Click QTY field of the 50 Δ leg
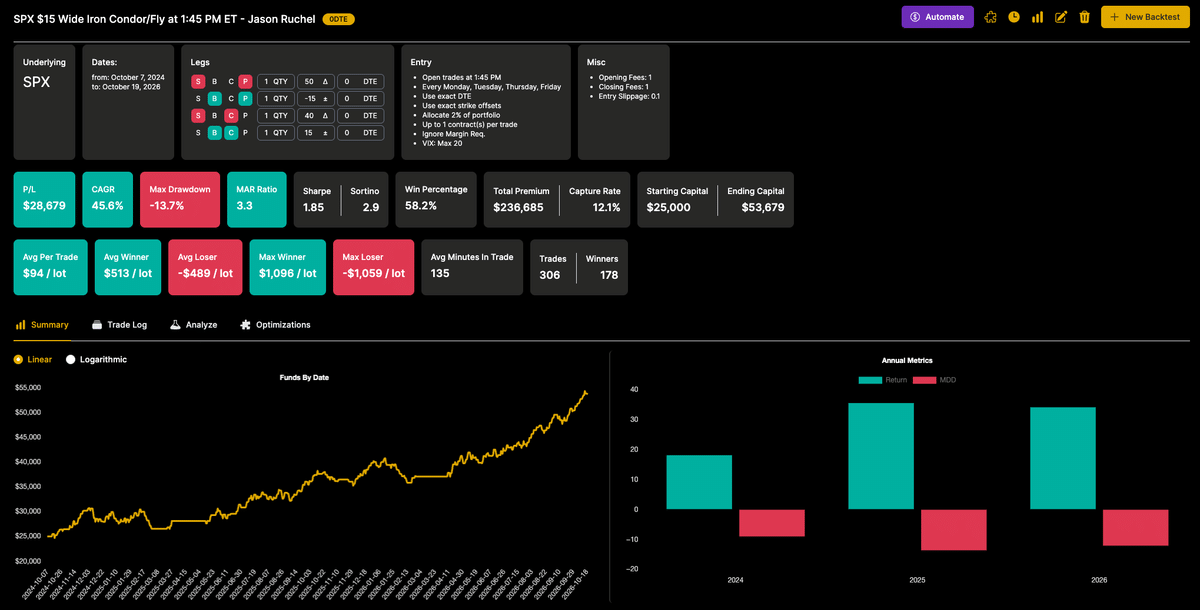 pos(276,82)
